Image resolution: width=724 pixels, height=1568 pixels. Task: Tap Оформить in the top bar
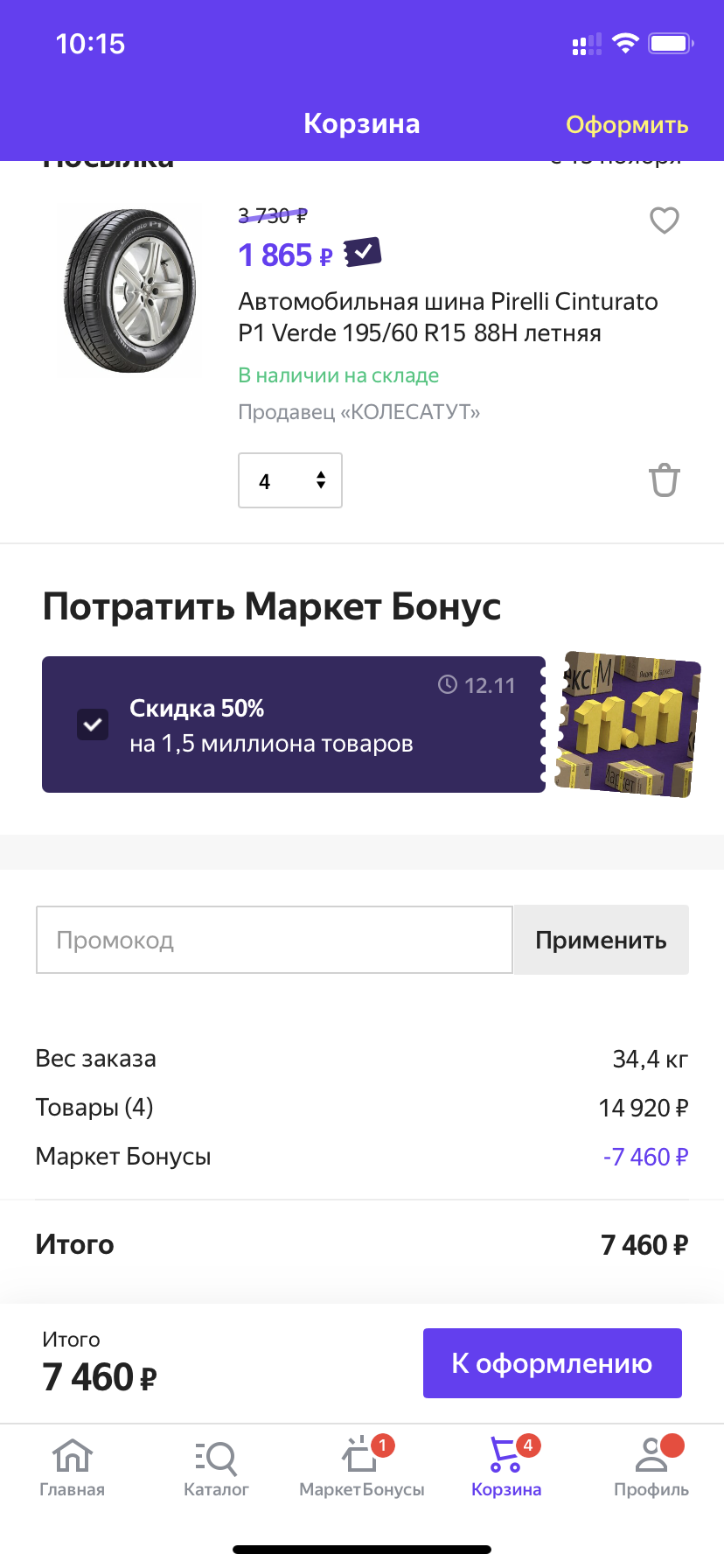627,124
